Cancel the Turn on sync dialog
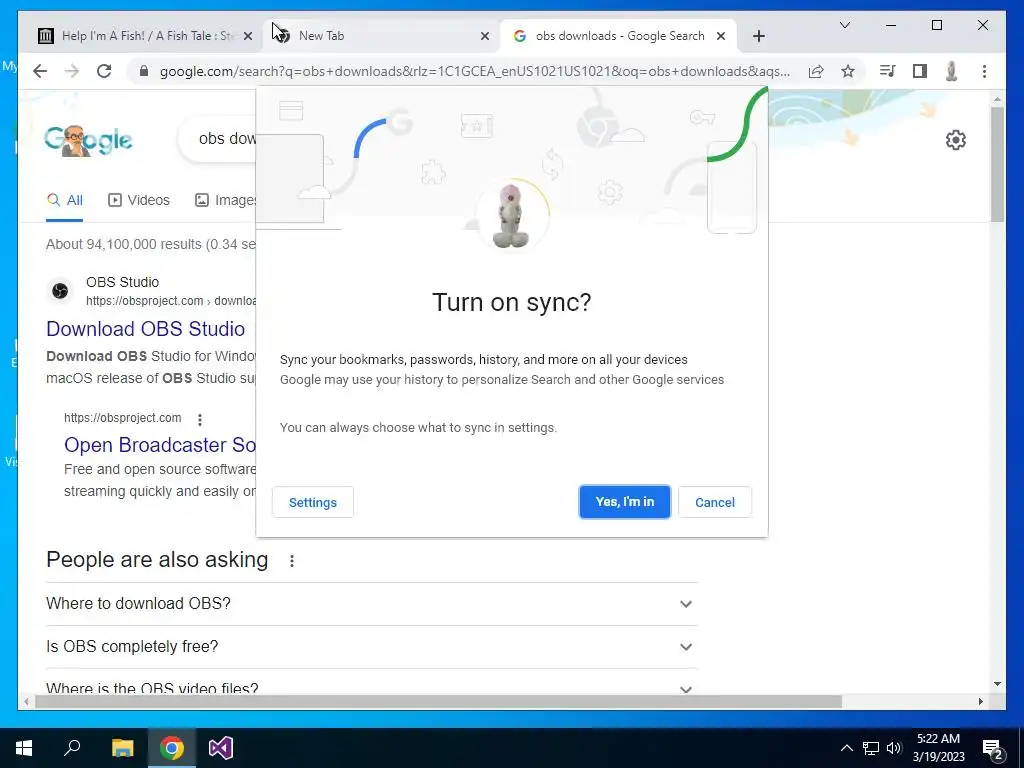 (714, 502)
